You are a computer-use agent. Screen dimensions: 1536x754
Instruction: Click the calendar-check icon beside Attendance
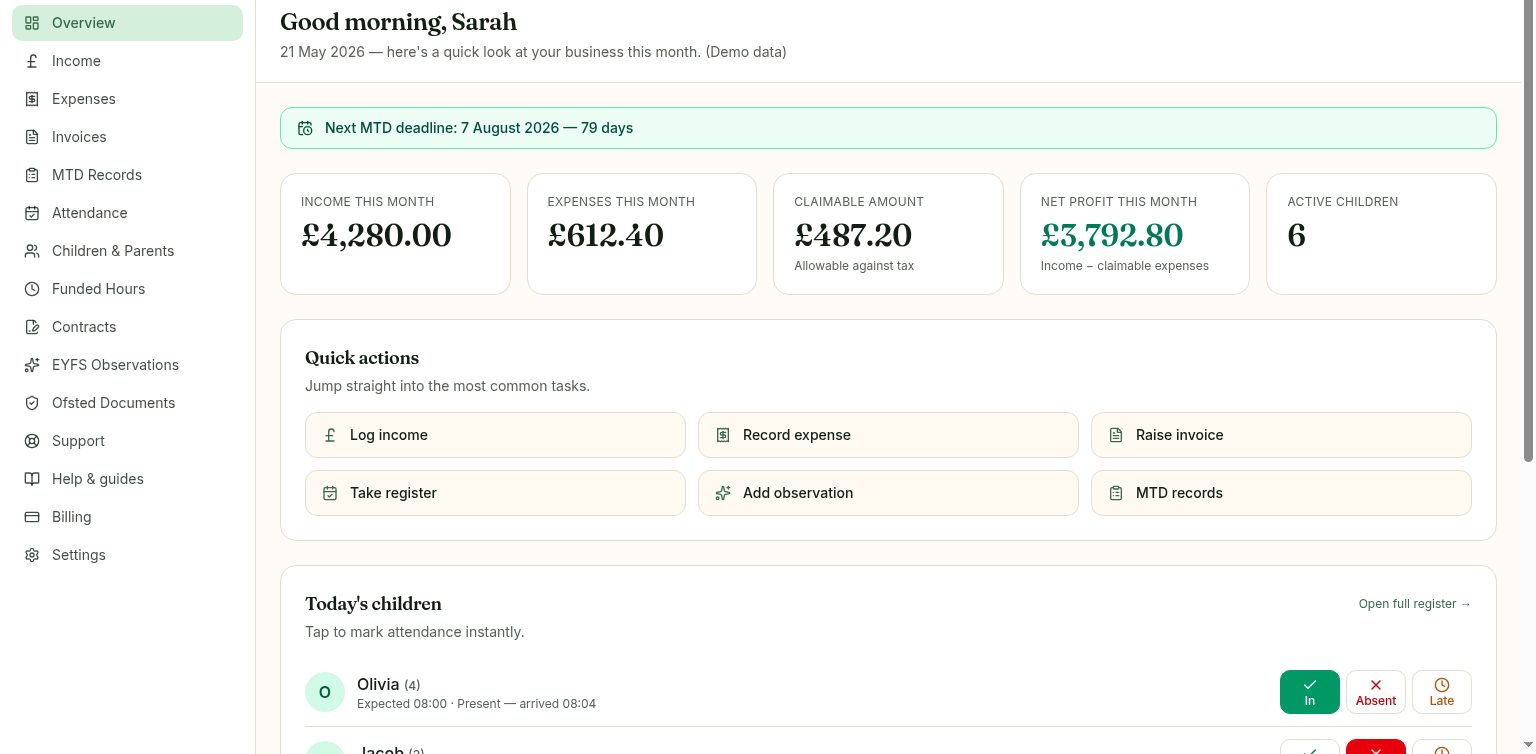pos(32,213)
